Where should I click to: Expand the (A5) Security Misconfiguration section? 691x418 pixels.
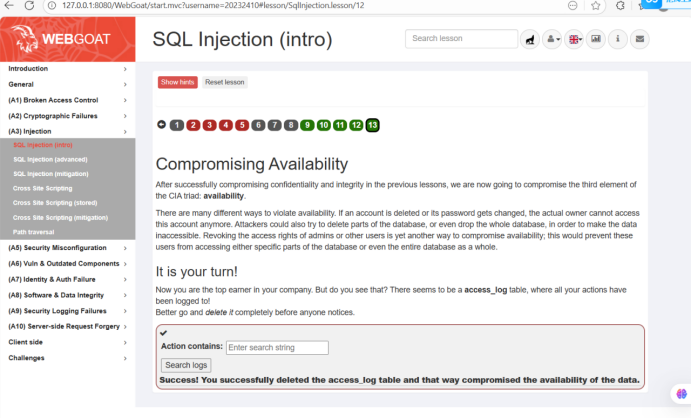pos(67,248)
